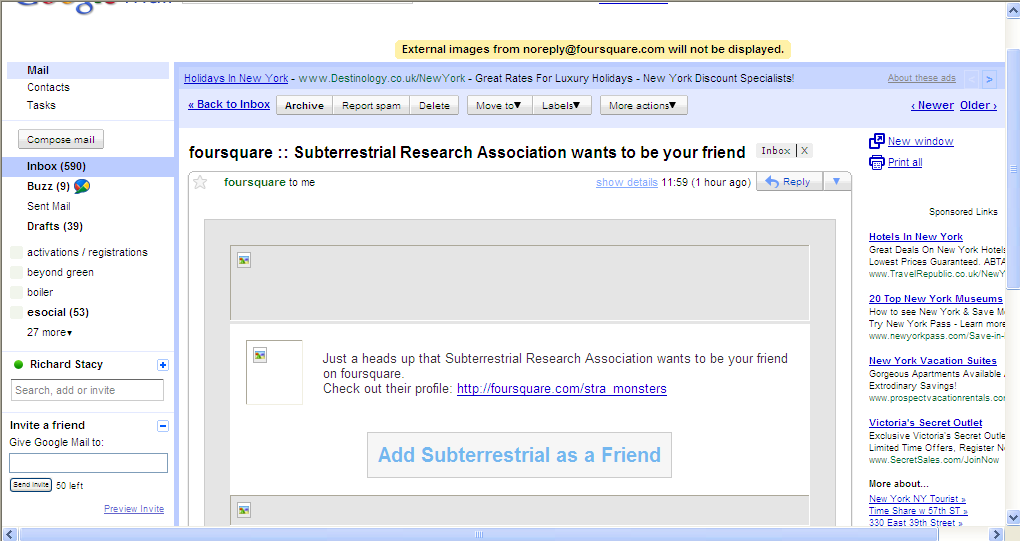Click the beyond green label color box

16,272
